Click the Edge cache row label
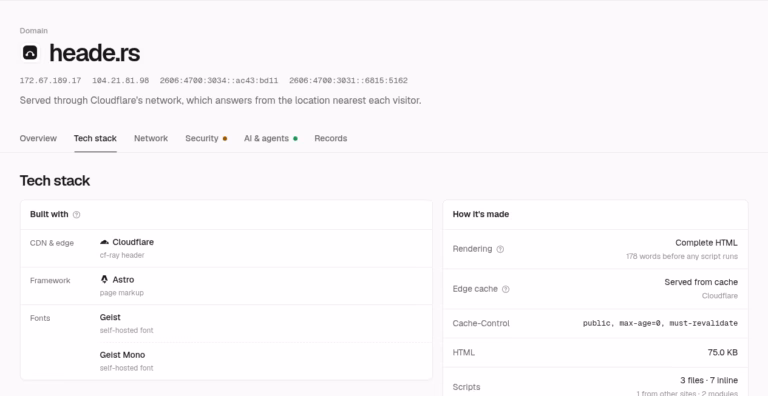768x396 pixels. click(x=475, y=289)
